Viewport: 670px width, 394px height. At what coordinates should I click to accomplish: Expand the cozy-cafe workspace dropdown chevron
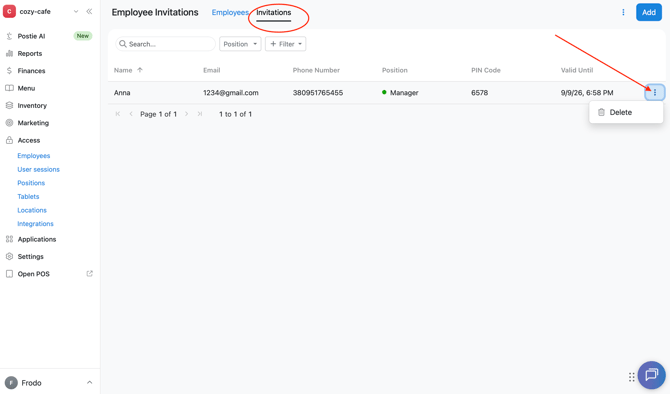pyautogui.click(x=76, y=12)
